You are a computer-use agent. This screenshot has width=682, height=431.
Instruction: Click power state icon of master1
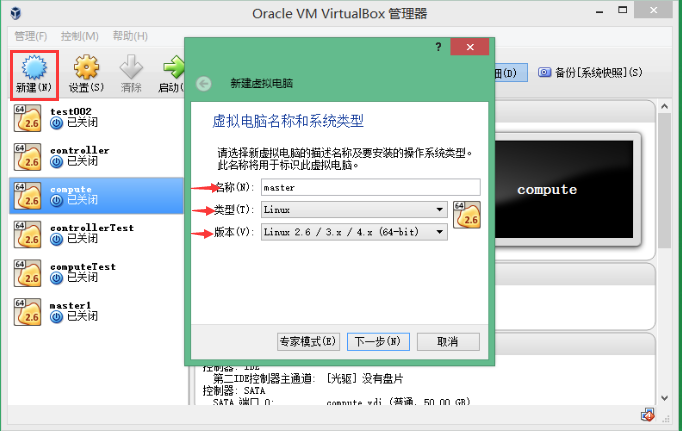pyautogui.click(x=57, y=317)
